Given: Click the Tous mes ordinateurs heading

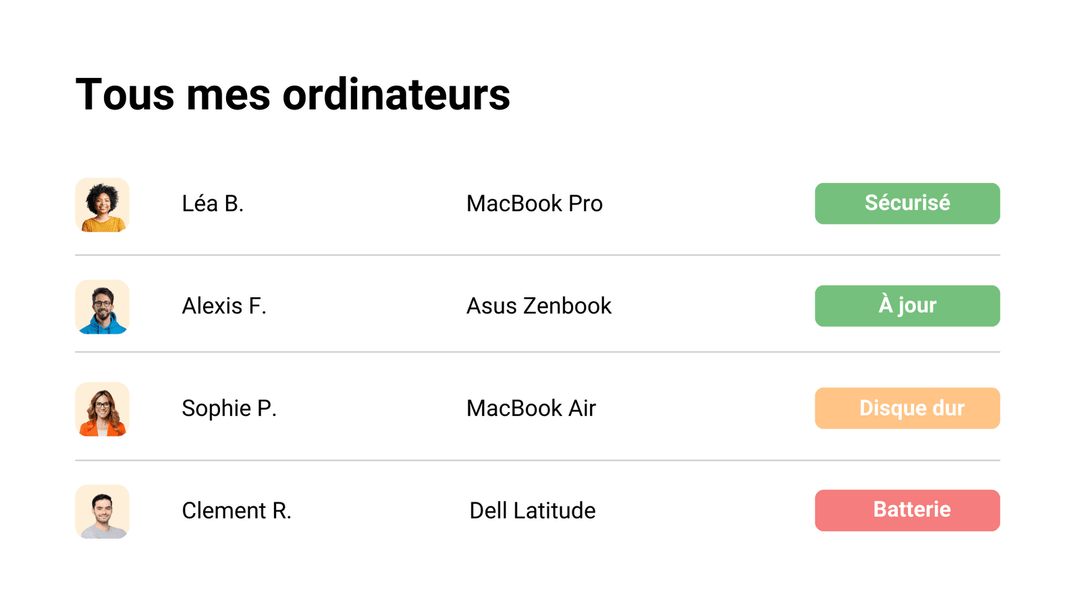Looking at the screenshot, I should point(293,94).
